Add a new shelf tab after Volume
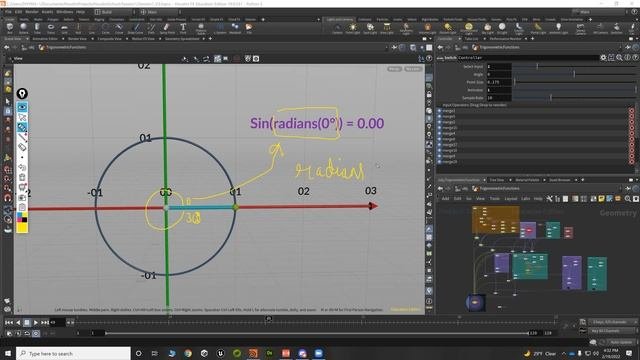 tap(263, 19)
